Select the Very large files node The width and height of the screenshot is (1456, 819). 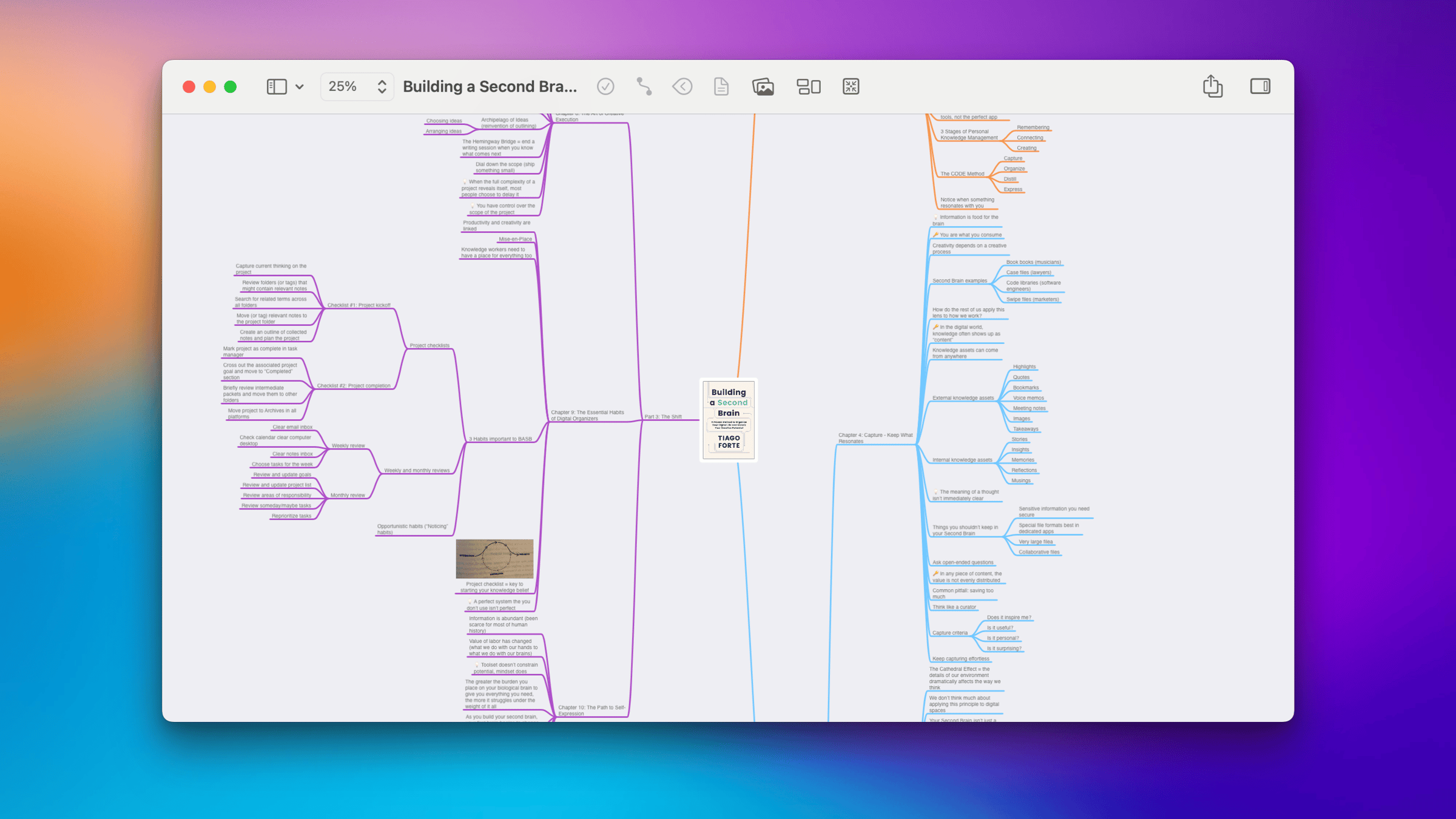coord(1036,542)
